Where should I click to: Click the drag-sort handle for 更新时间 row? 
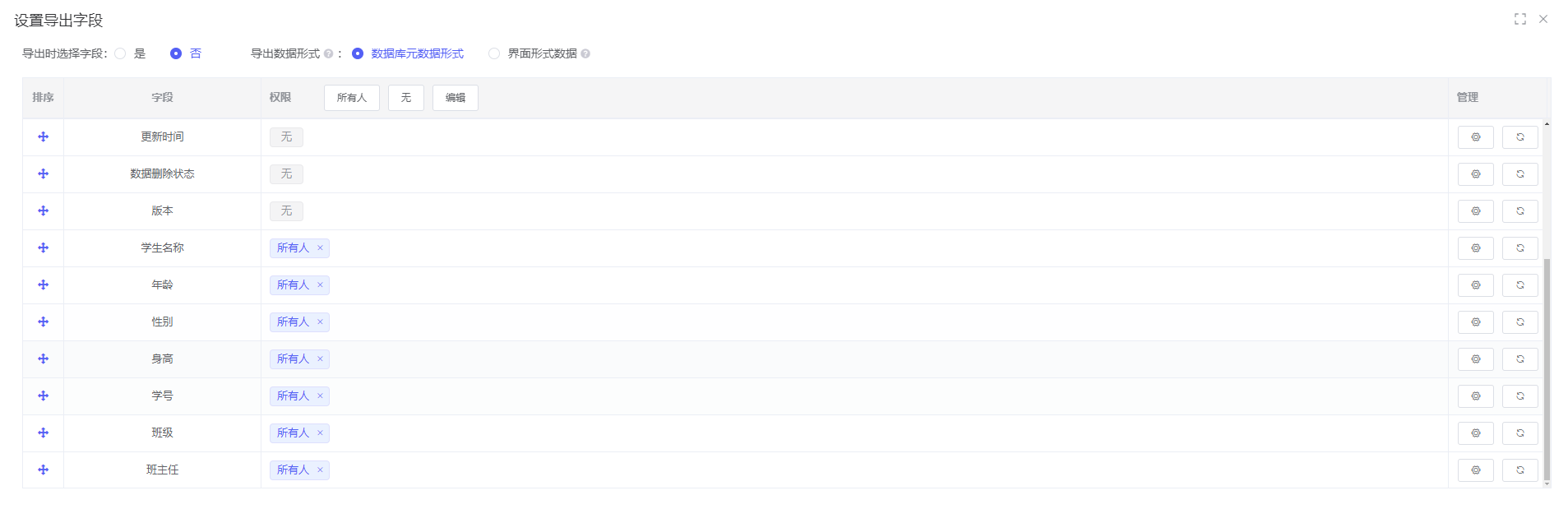coord(43,137)
